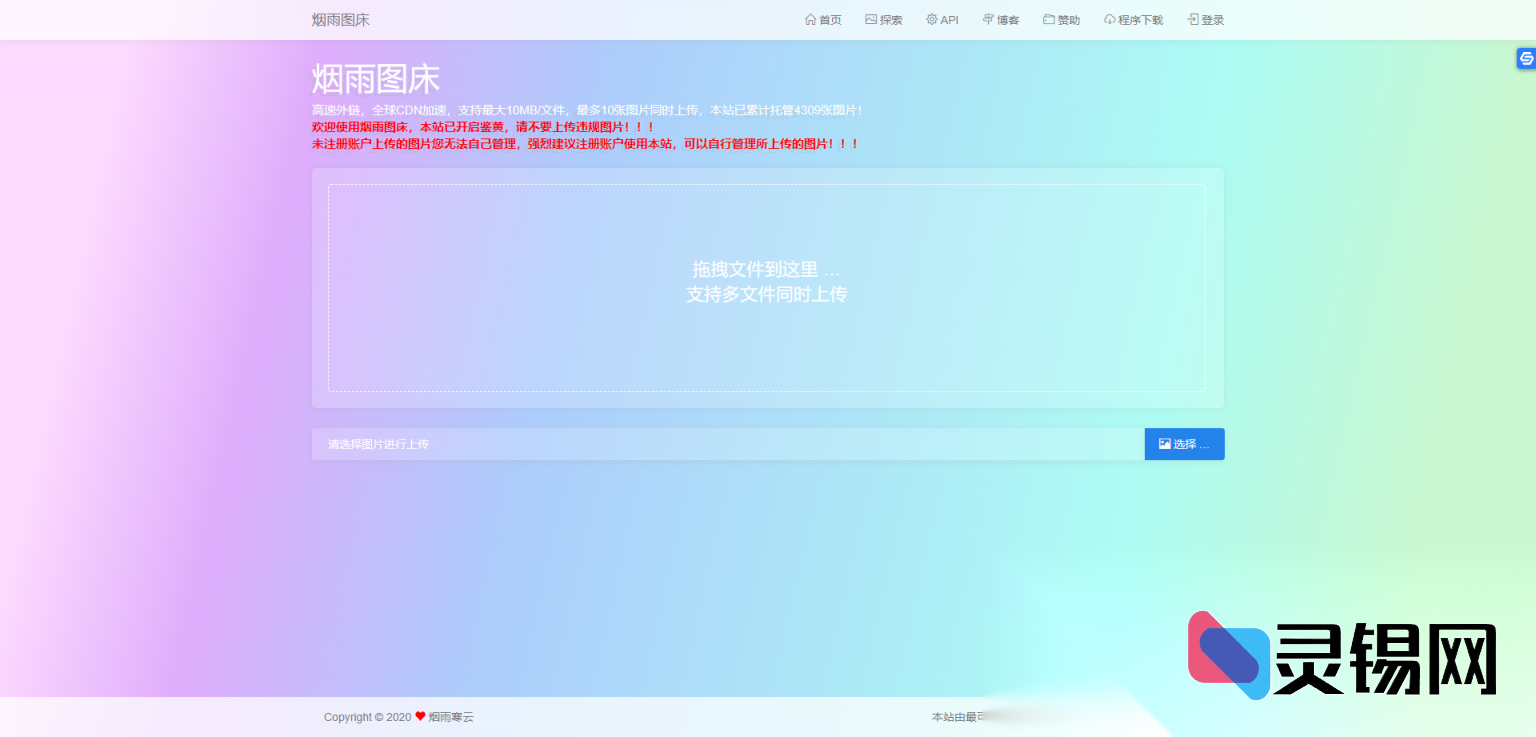Click the 选择 upload button

1184,443
